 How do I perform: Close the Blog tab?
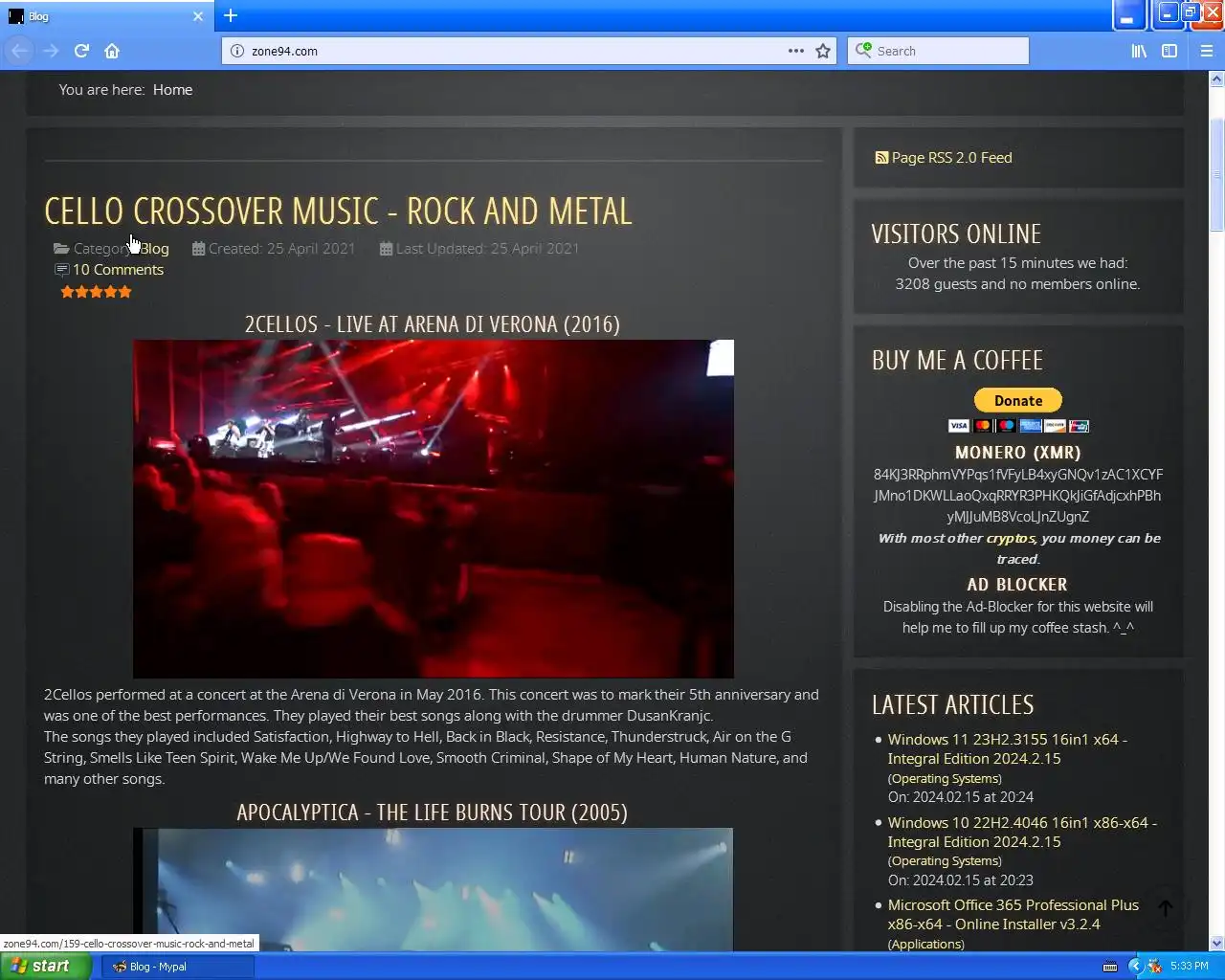point(198,16)
